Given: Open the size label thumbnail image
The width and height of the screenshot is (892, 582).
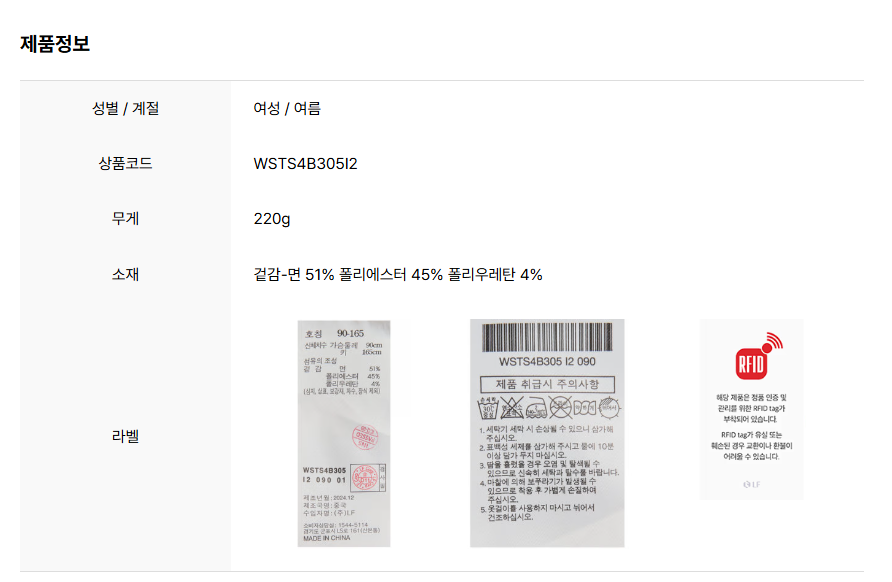Looking at the screenshot, I should click(344, 434).
